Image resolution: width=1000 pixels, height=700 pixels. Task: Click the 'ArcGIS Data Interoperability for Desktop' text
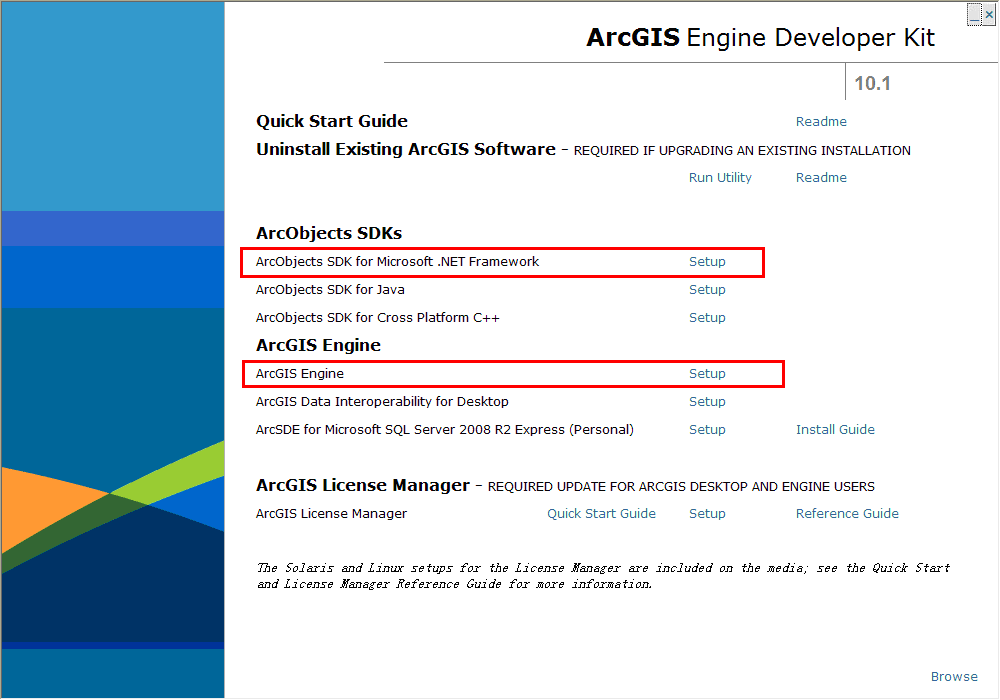point(382,402)
